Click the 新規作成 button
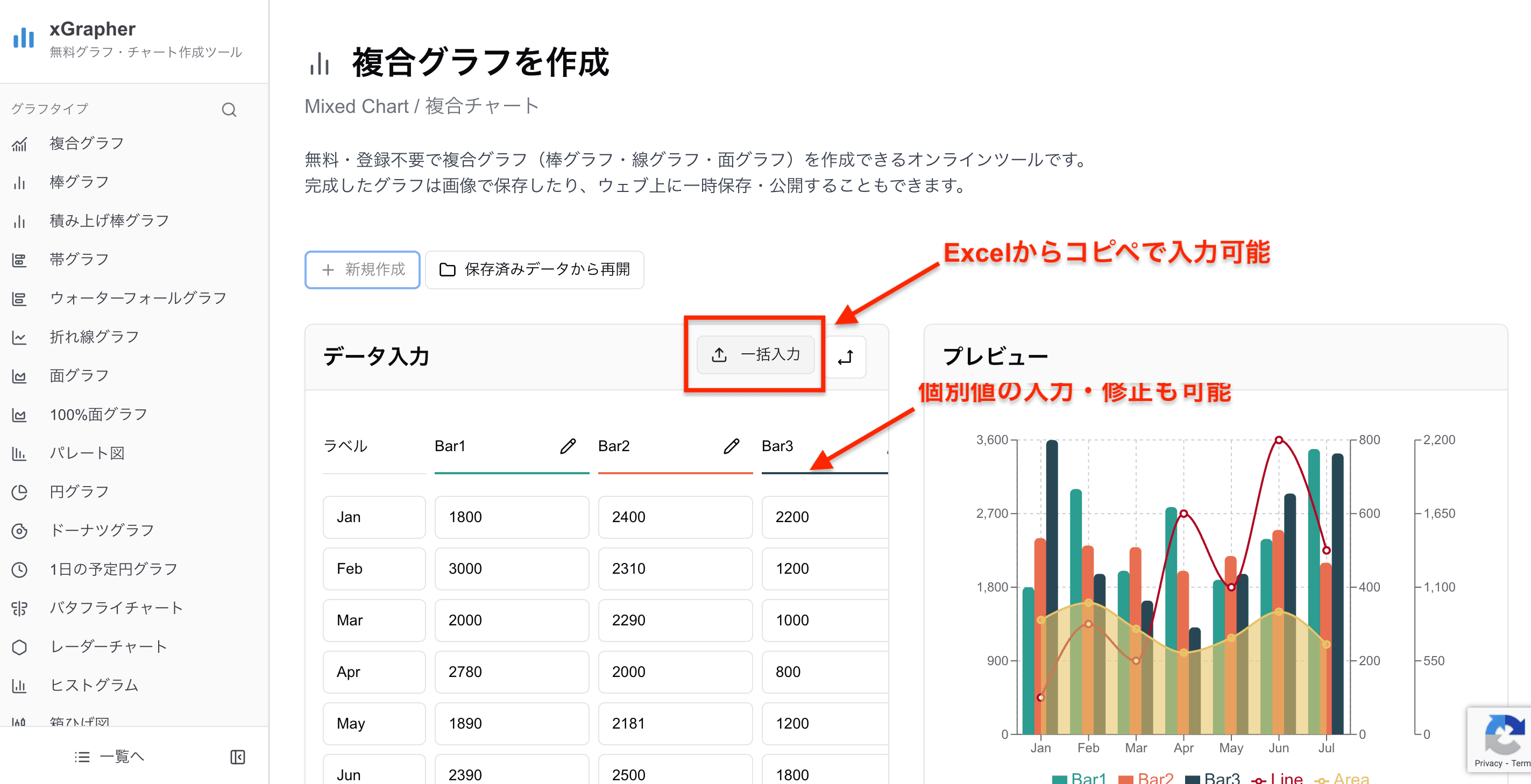 click(362, 269)
